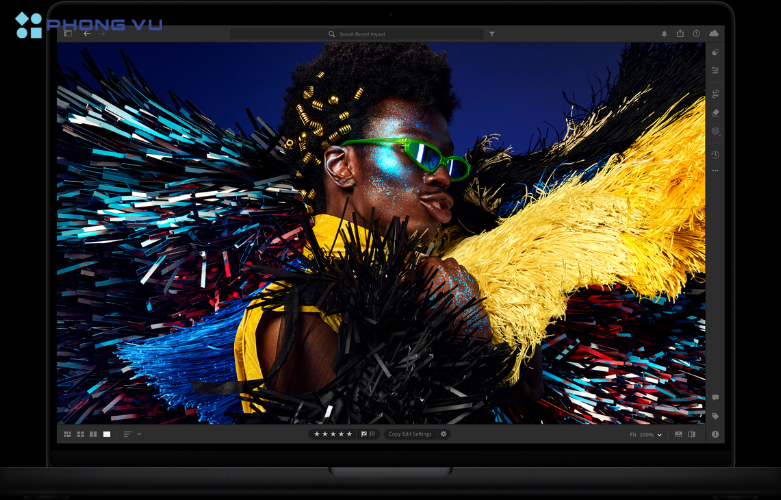Select the Healing Brush tool
The height and width of the screenshot is (500, 781).
click(x=715, y=113)
